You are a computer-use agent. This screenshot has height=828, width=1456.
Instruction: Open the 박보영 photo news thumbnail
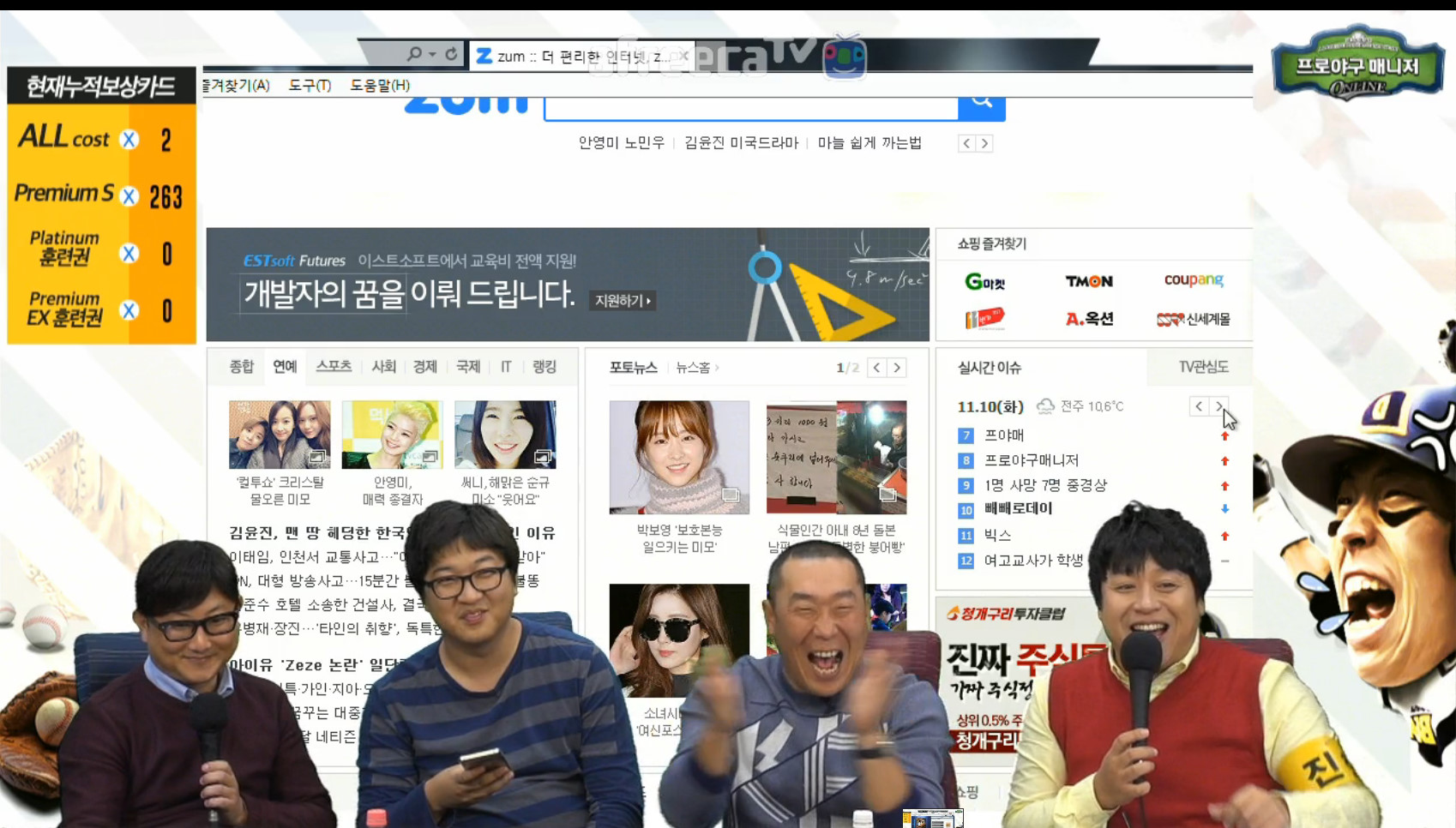point(678,457)
